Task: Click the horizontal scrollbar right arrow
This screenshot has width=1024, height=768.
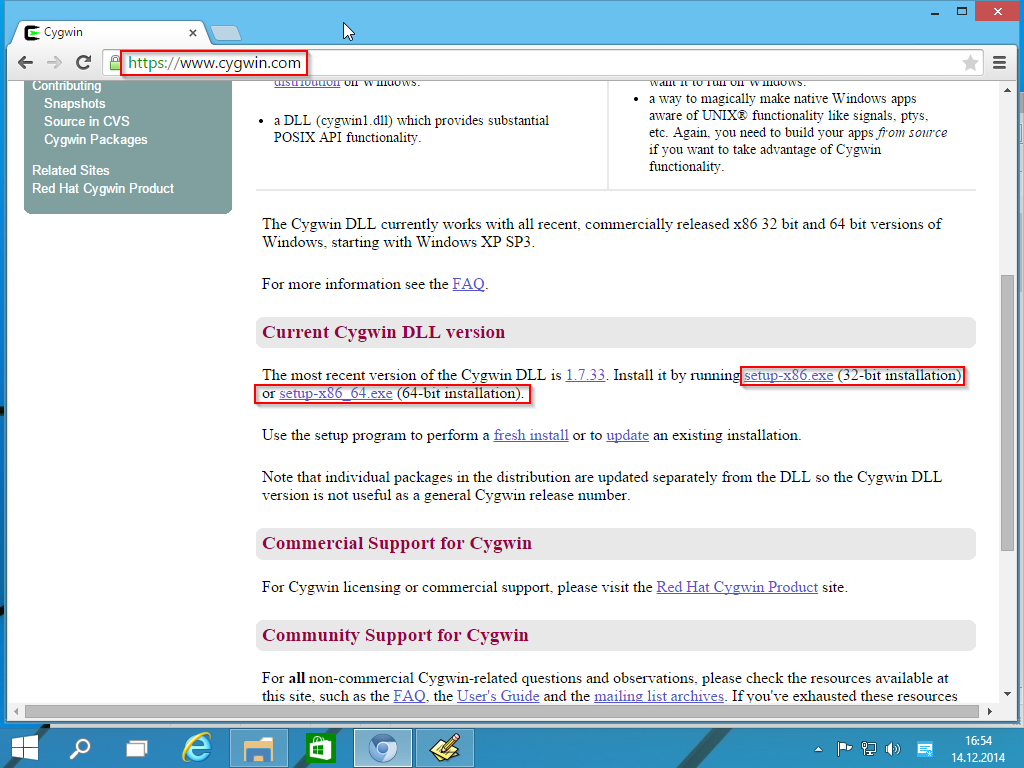Action: click(x=990, y=711)
